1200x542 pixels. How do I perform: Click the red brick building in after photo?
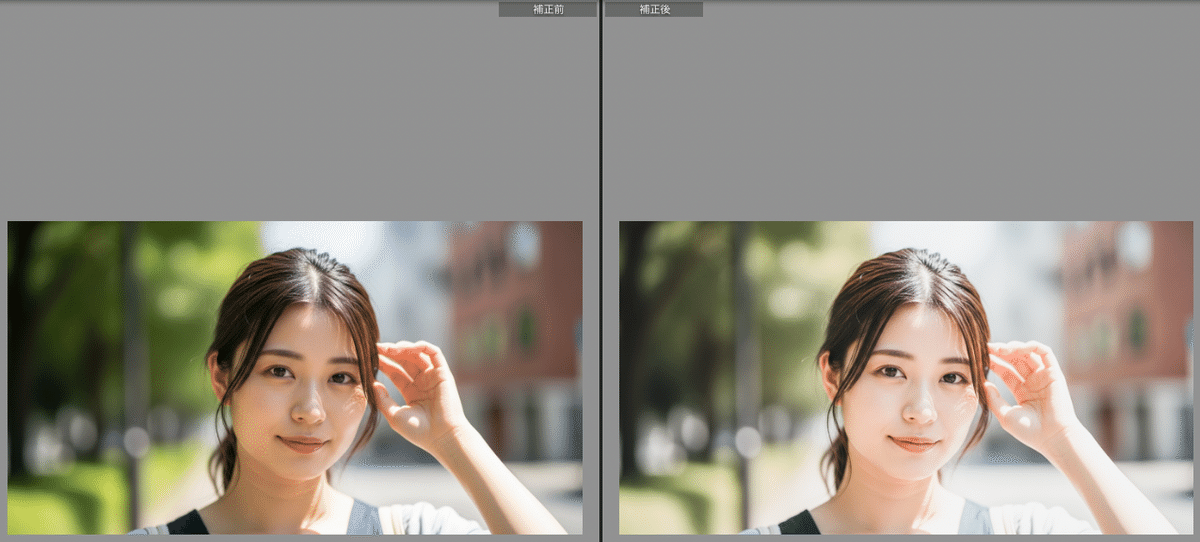tap(1125, 300)
